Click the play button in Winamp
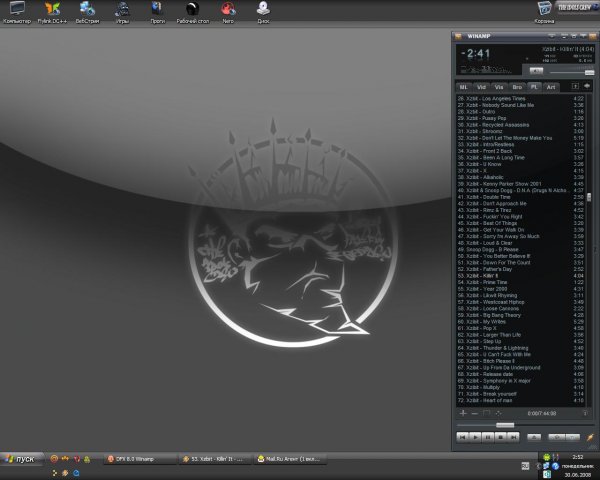This screenshot has height=480, width=600. [475, 437]
